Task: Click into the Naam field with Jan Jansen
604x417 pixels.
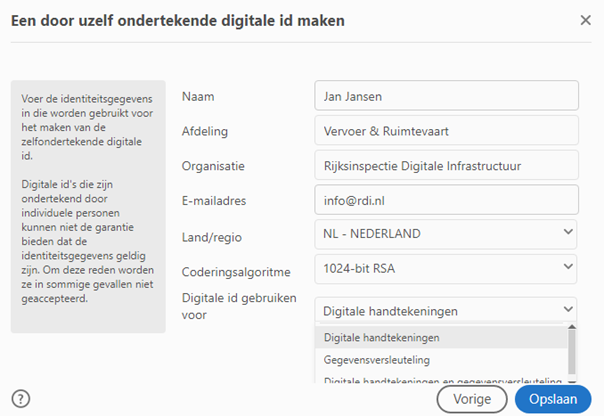Action: tap(446, 96)
